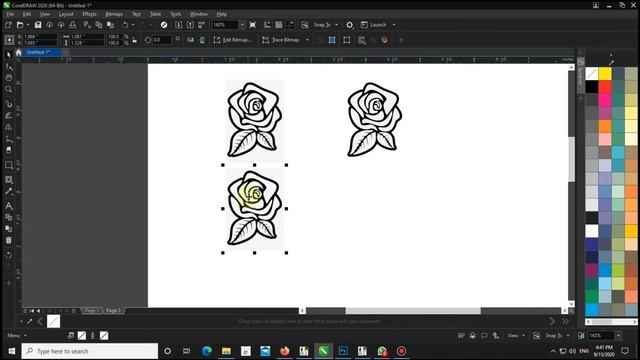Open the Window menu
Viewport: 640px width, 360px height.
199,14
